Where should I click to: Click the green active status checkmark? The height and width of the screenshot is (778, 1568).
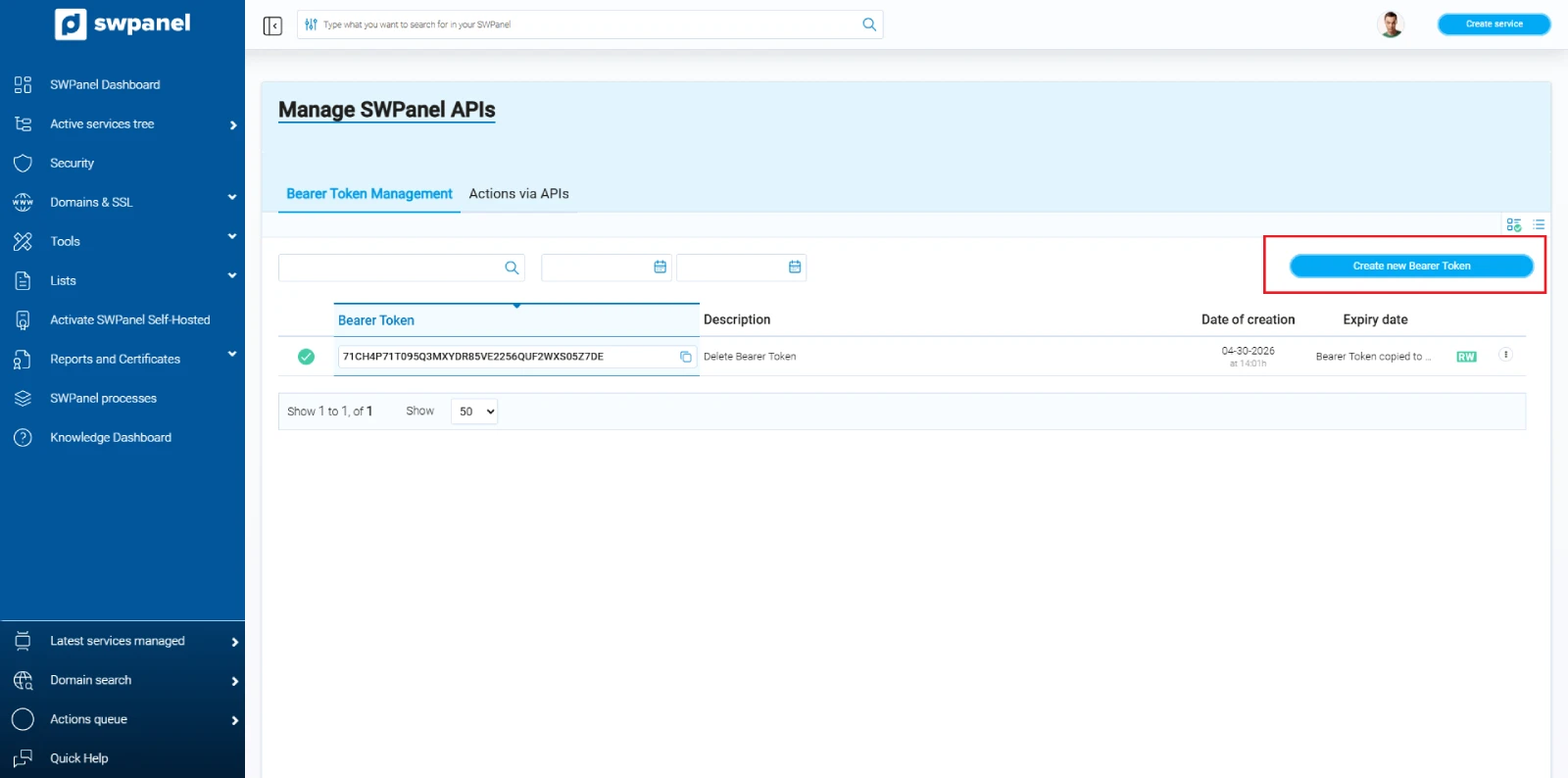(306, 357)
